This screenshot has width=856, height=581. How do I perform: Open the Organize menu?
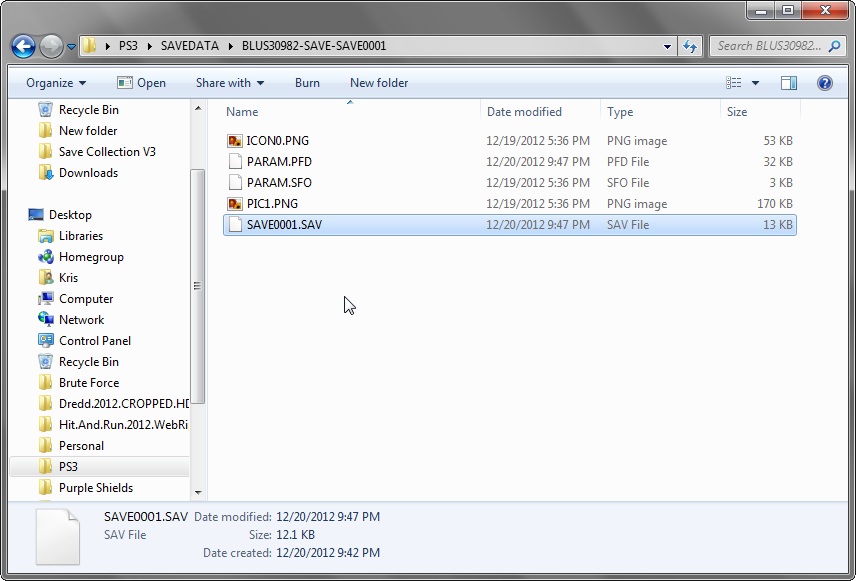[x=56, y=83]
